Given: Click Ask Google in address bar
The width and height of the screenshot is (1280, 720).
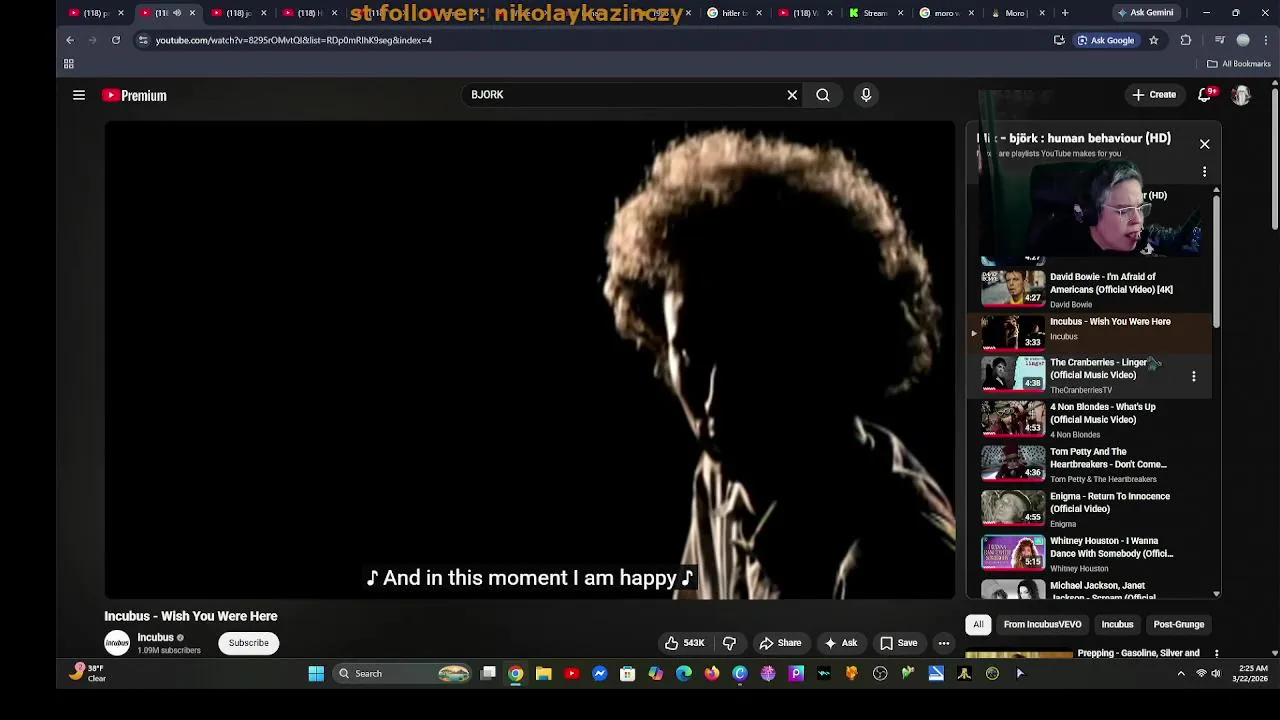Looking at the screenshot, I should click(1105, 40).
